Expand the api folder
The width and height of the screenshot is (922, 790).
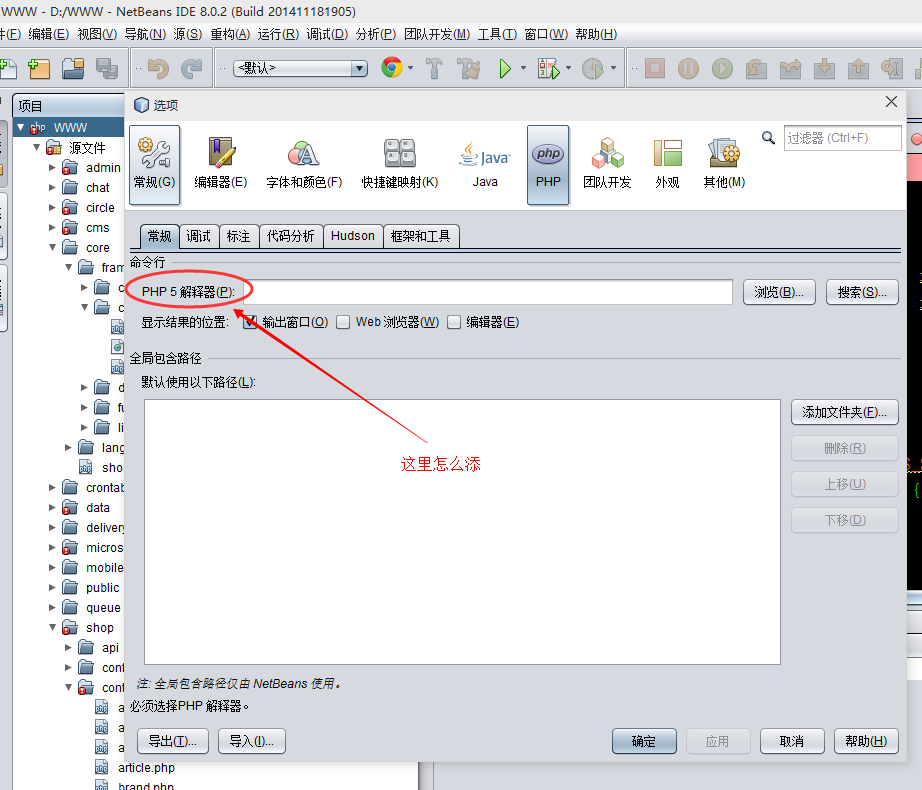[x=68, y=647]
